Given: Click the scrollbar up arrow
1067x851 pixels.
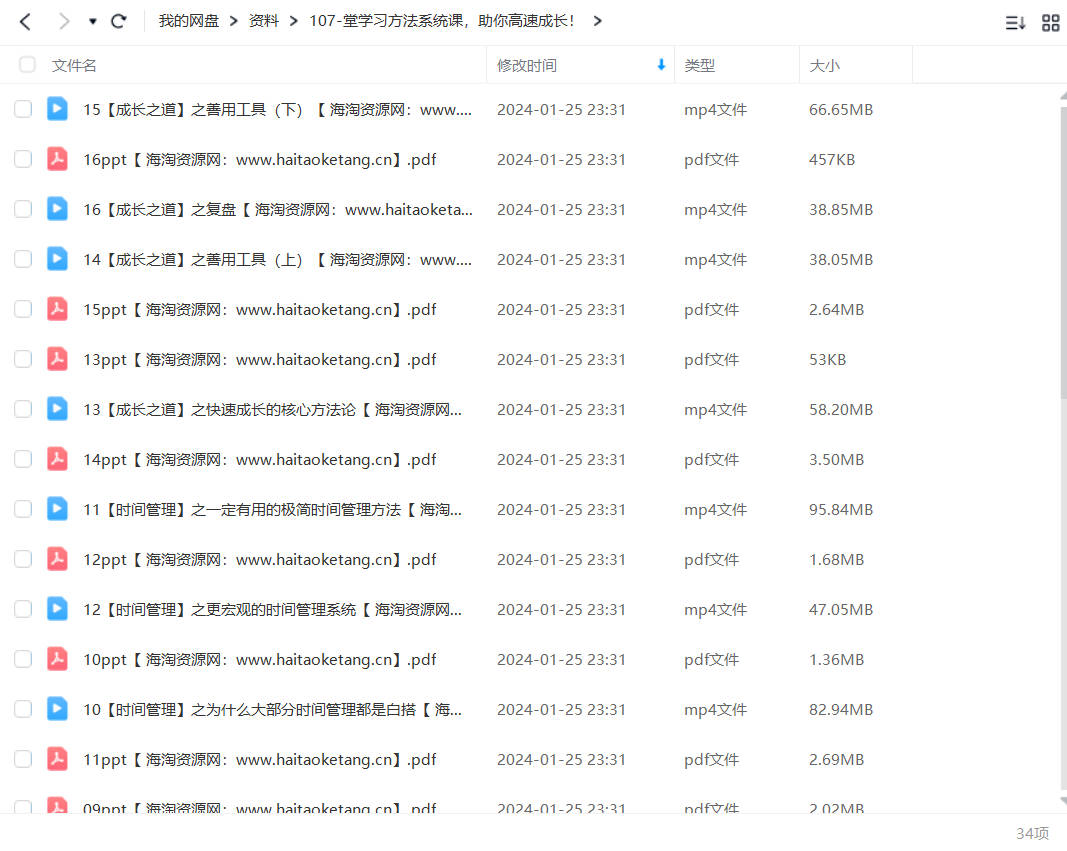Looking at the screenshot, I should (x=1063, y=95).
